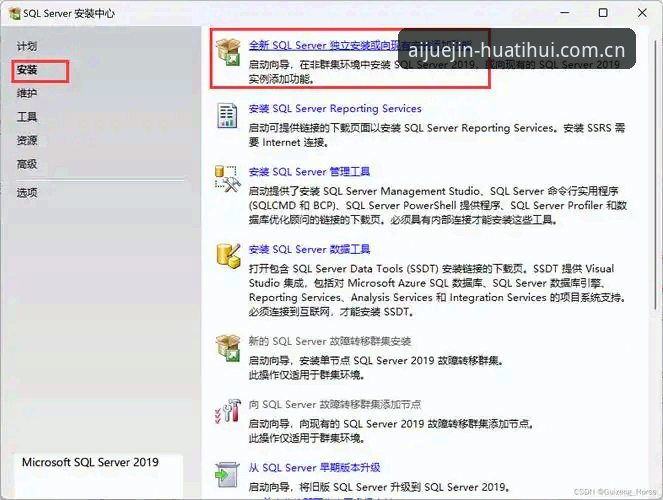Screen dimensions: 663x500
Task: Click the Microsoft SQL Server 2019 label
Action: coord(90,462)
